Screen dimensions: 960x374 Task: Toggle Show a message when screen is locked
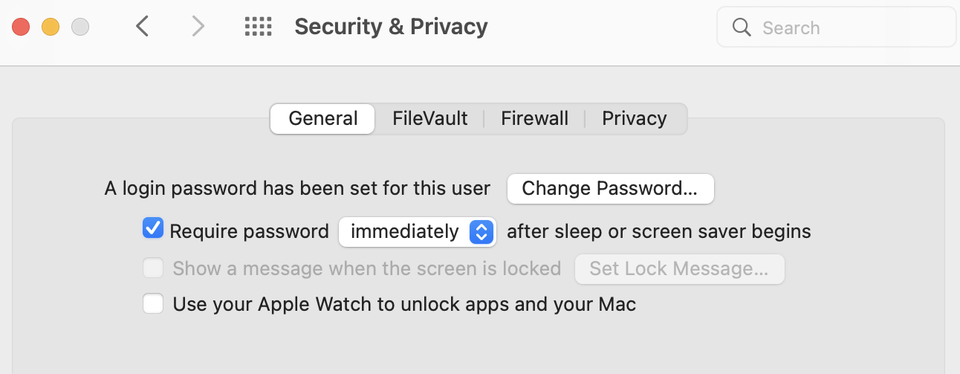tap(153, 268)
